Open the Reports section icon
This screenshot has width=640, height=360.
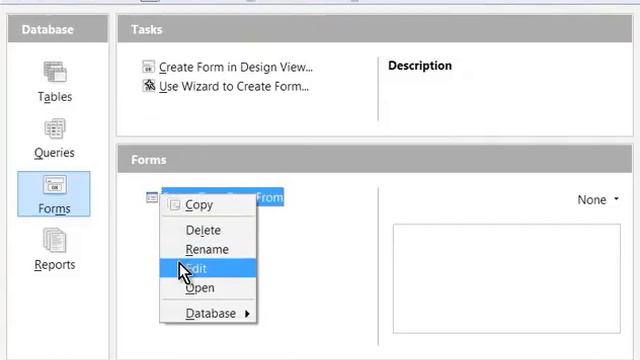55,240
